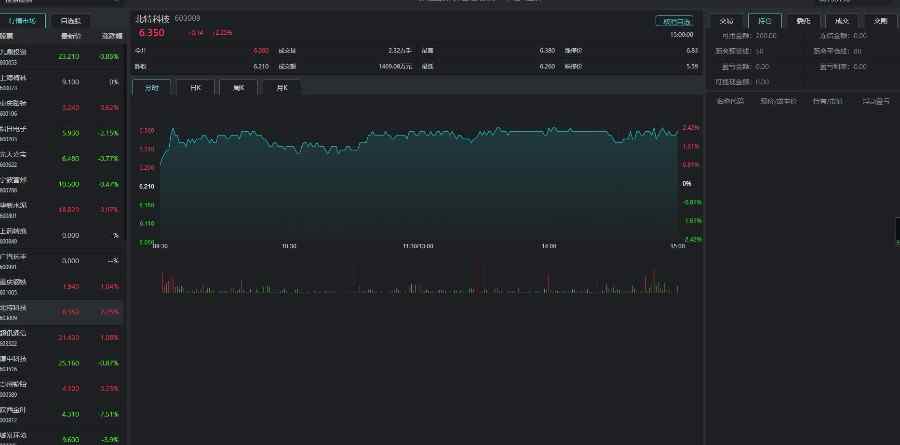Select the stock row priced 9.100
This screenshot has height=445, width=900.
(x=61, y=82)
